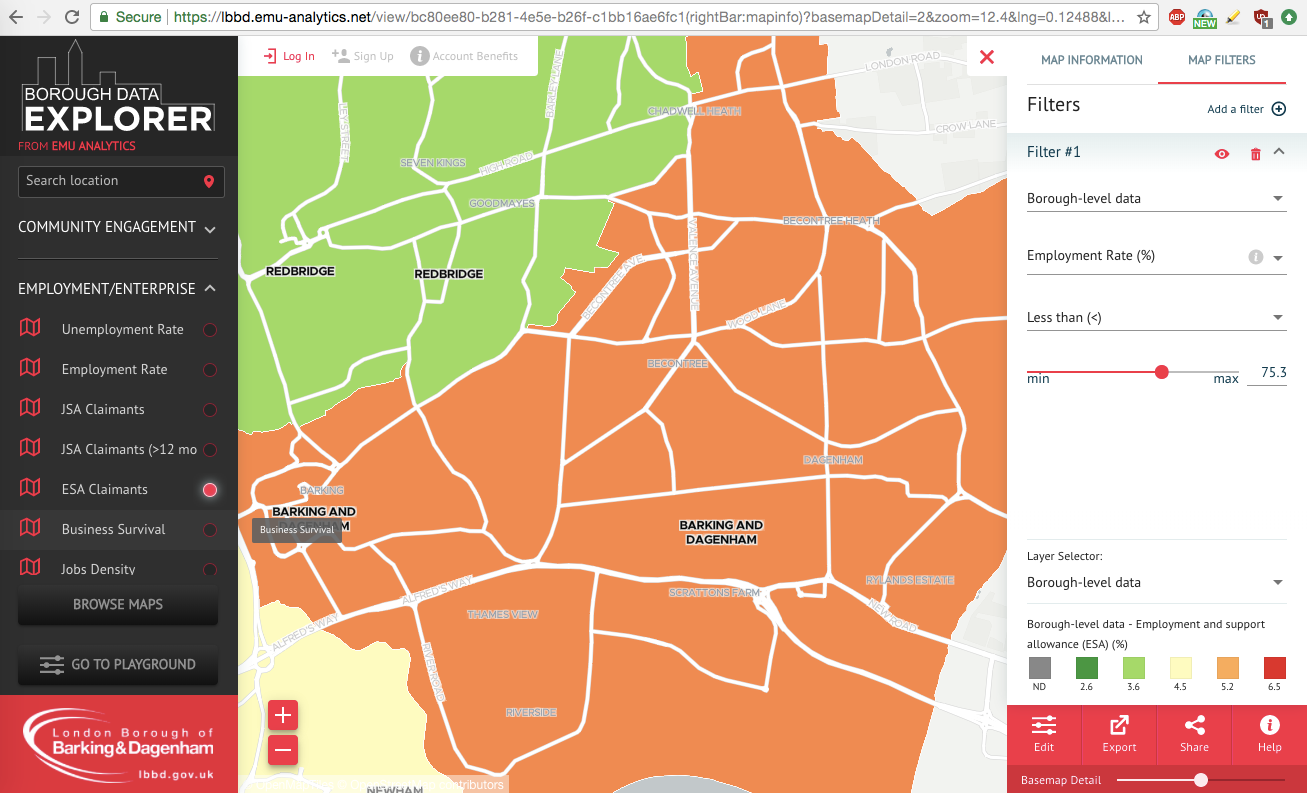Delete Filter #1 with the trash icon
The width and height of the screenshot is (1307, 793).
point(1256,153)
